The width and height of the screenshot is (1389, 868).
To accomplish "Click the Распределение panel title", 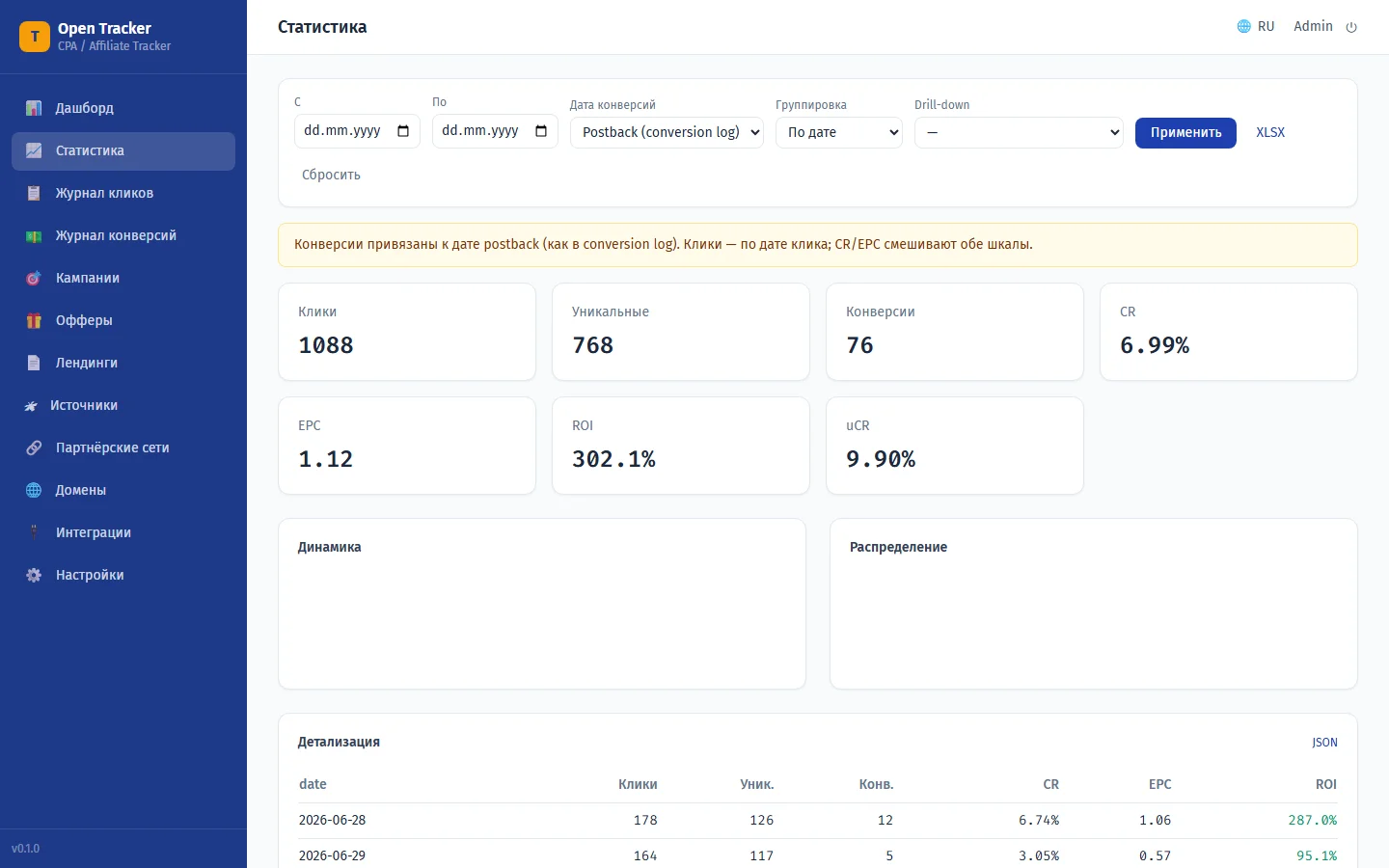I will click(x=898, y=547).
